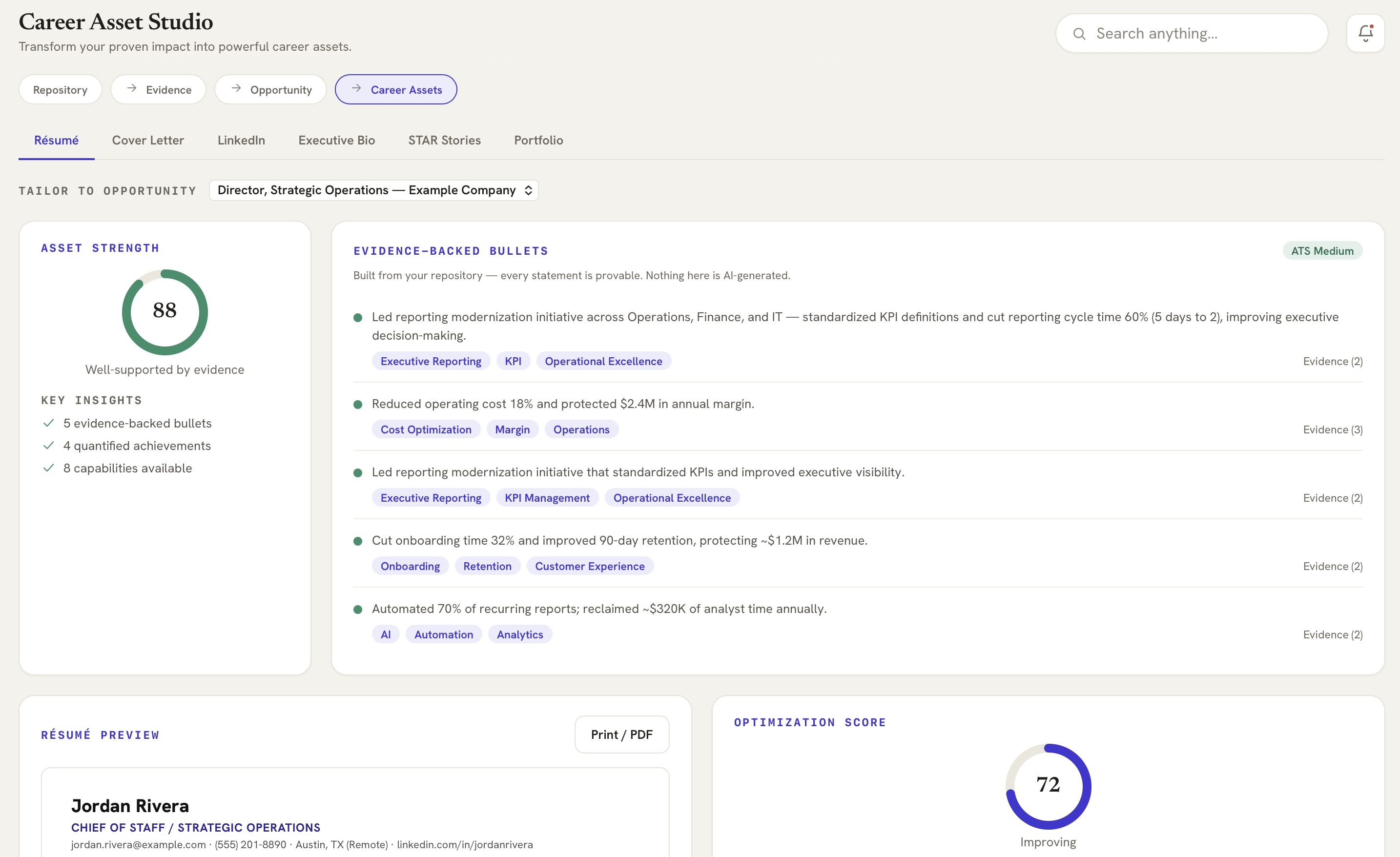Switch to the Résumé tab
The image size is (1400, 857).
click(x=56, y=140)
